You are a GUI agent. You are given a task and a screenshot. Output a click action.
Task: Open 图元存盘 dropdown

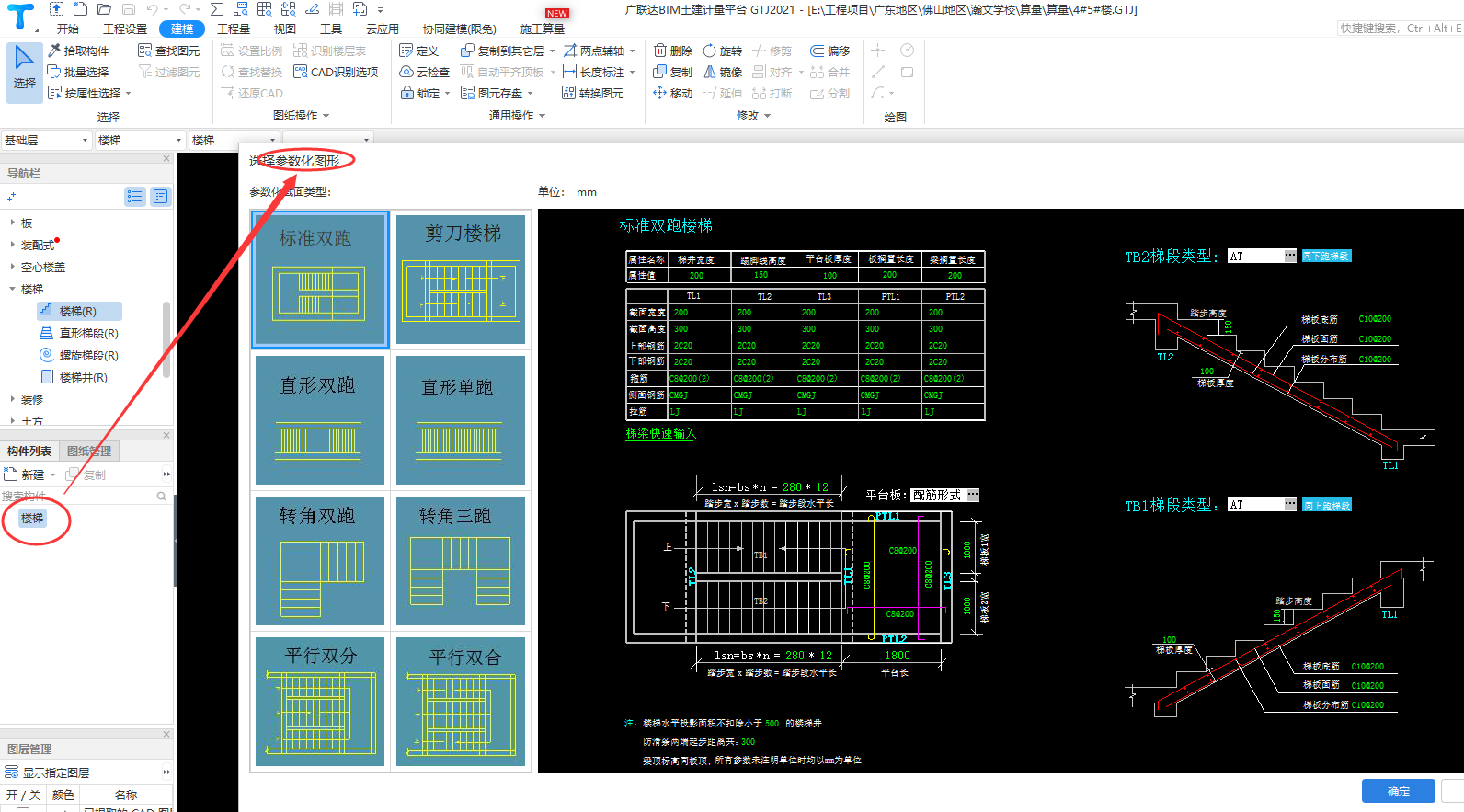(x=531, y=93)
